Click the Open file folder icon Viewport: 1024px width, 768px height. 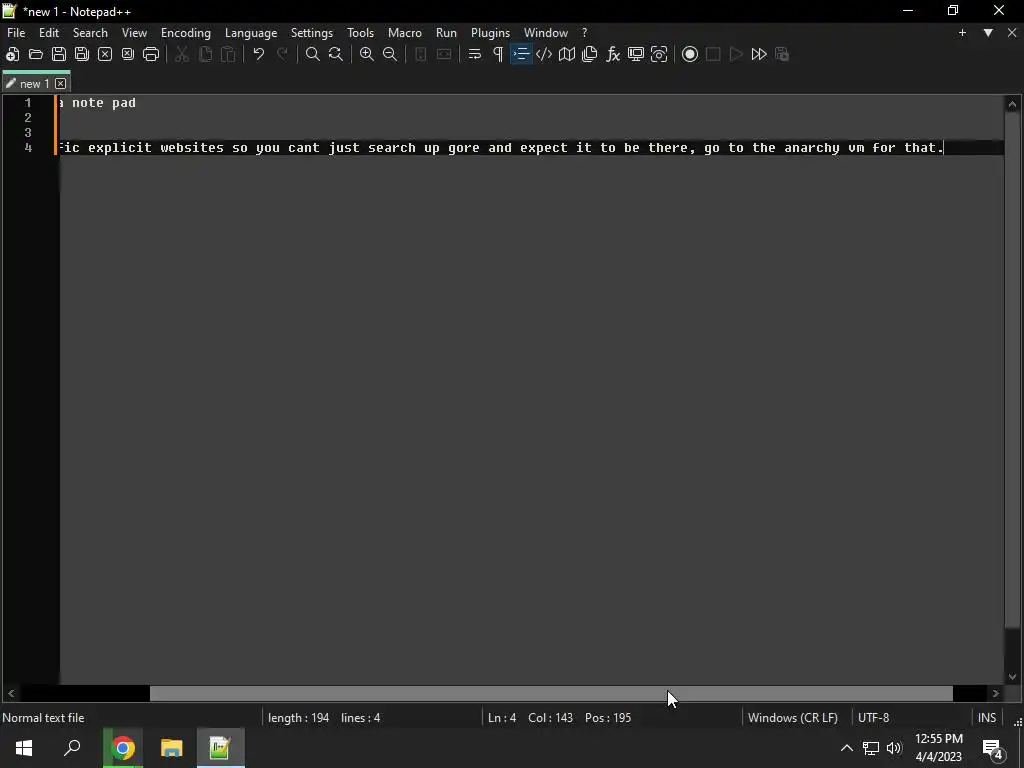click(x=36, y=54)
